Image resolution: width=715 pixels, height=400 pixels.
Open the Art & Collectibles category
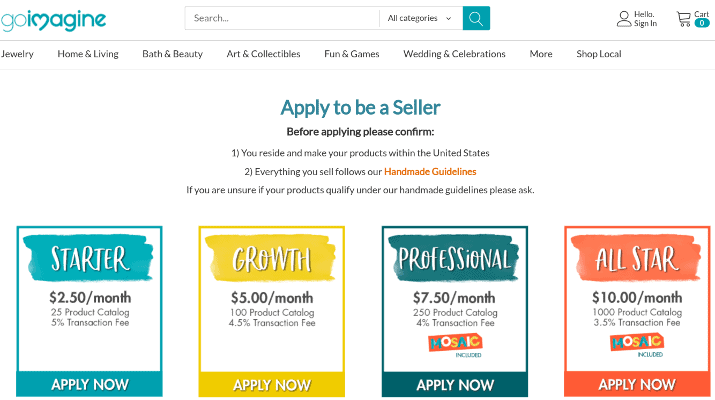(x=264, y=54)
